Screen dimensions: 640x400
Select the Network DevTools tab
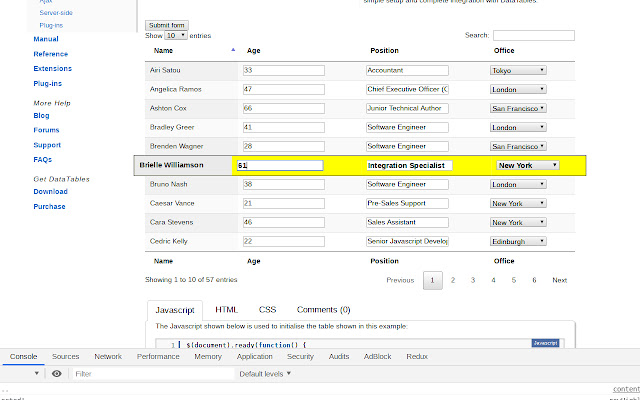click(x=108, y=356)
